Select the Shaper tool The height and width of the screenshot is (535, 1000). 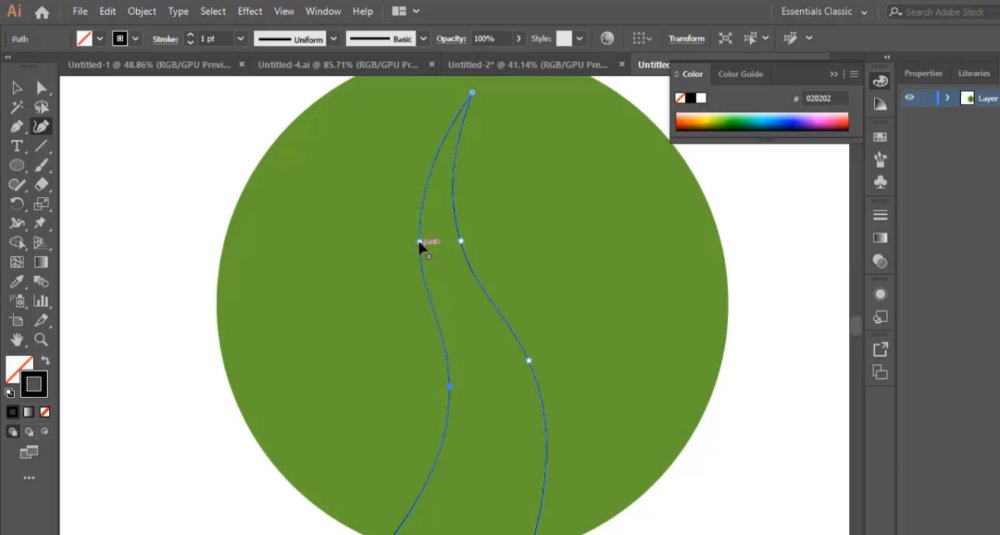(x=17, y=184)
